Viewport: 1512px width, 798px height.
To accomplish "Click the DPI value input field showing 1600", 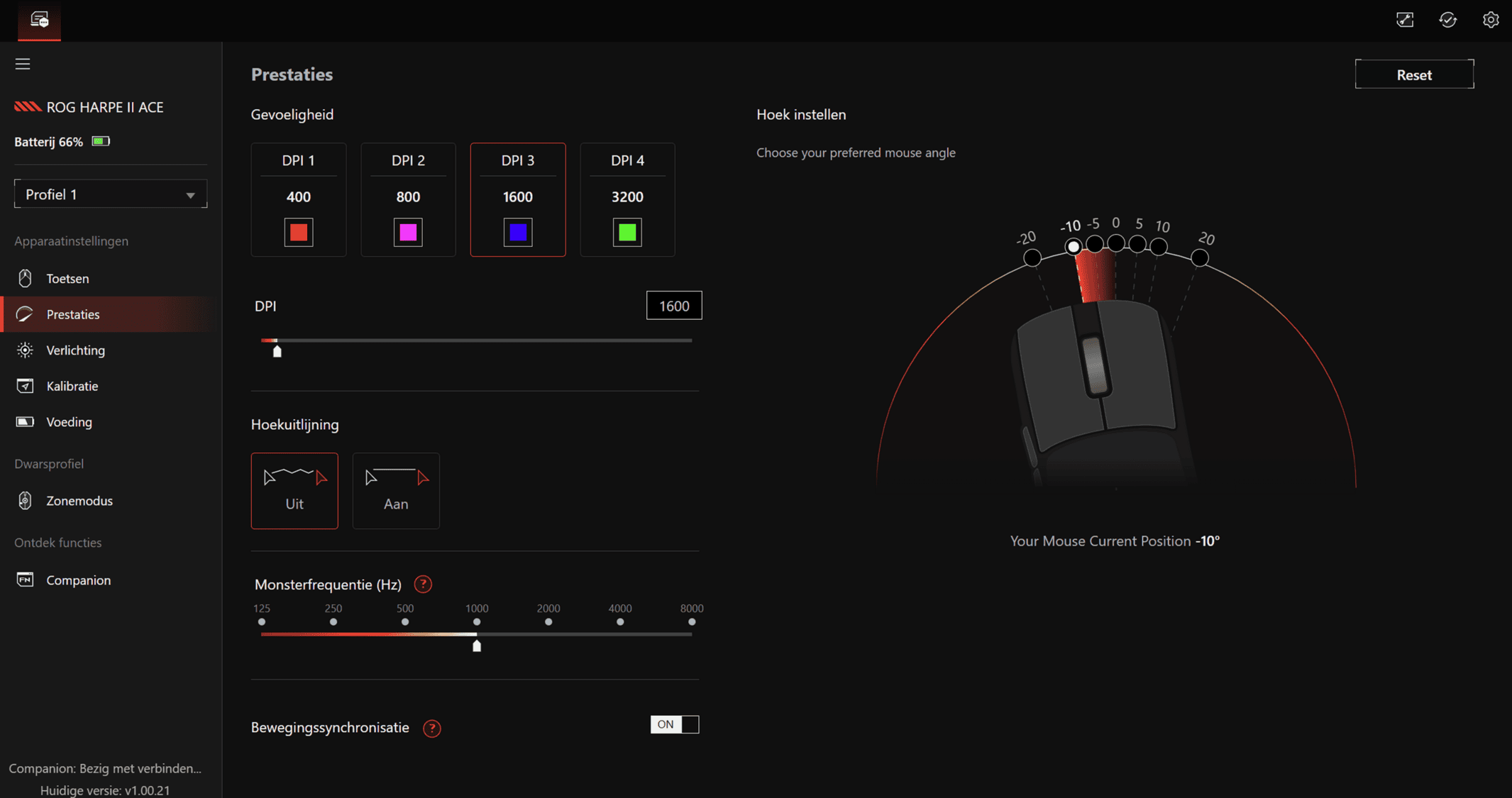I will (x=674, y=306).
